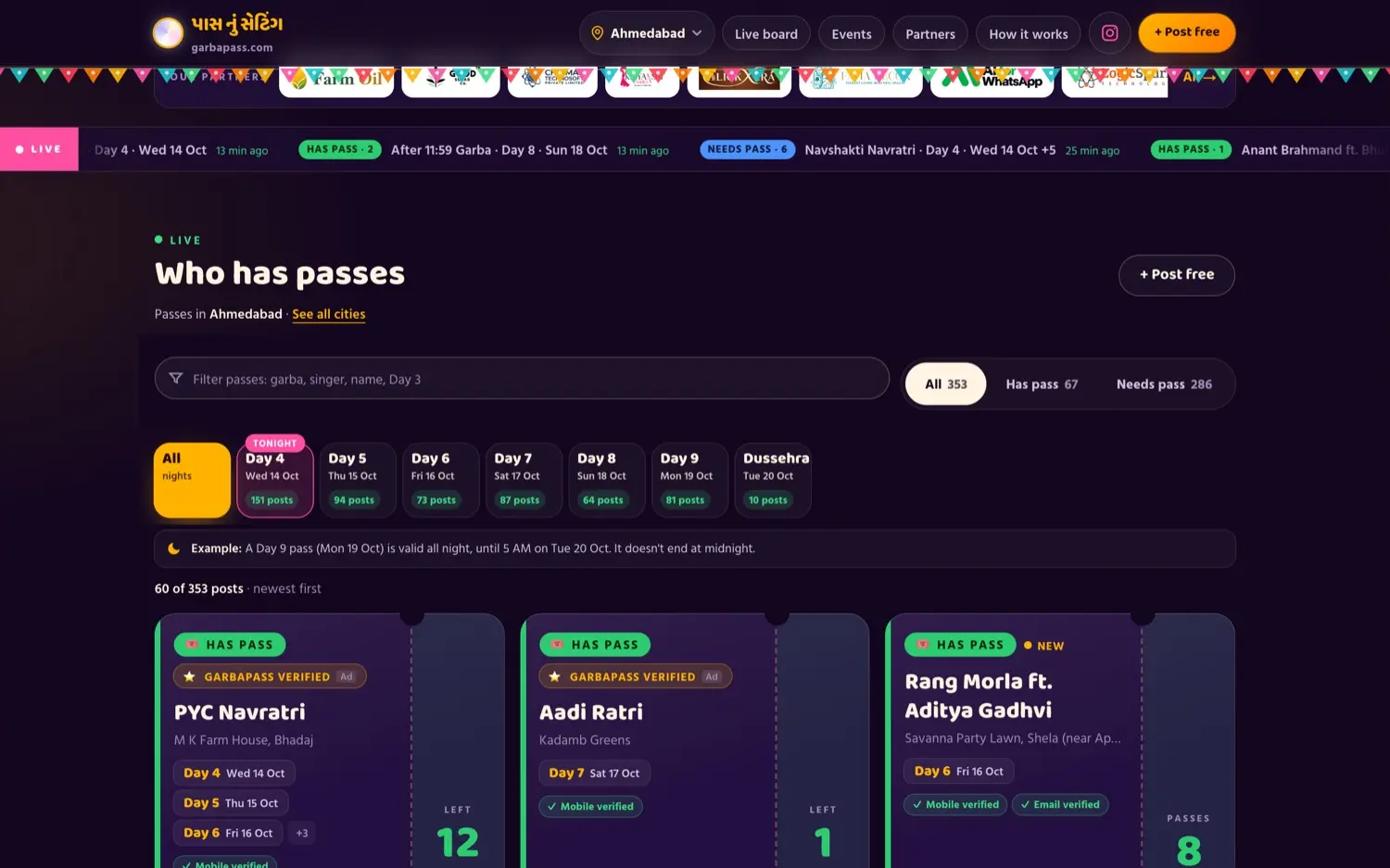Open Partners in the navigation
This screenshot has width=1390, height=868.
pos(930,34)
